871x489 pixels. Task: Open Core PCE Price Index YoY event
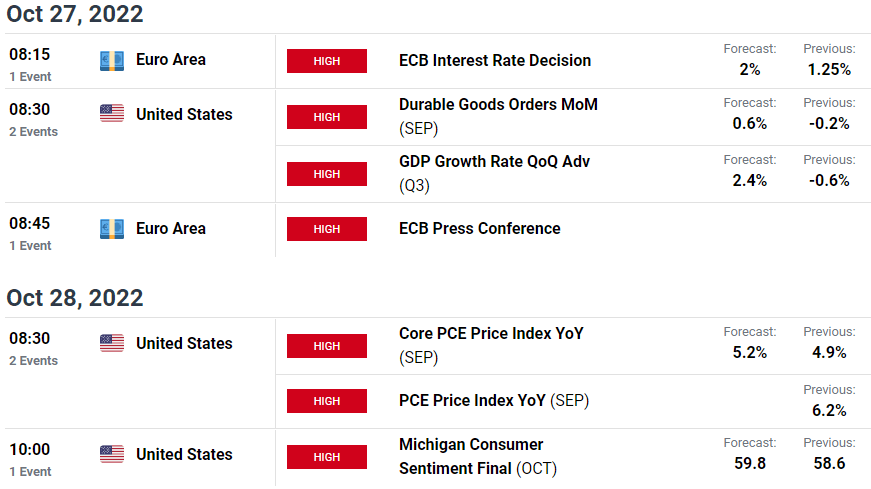pos(492,345)
